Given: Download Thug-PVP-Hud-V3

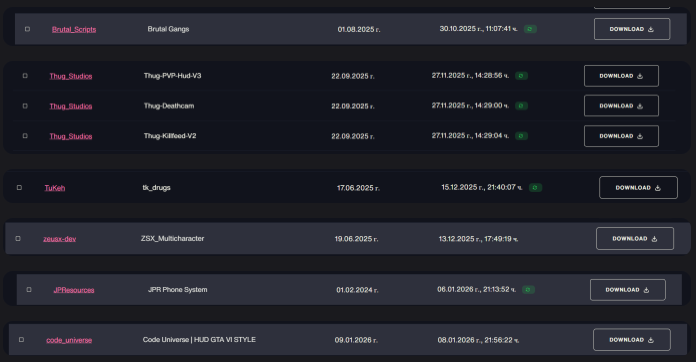Looking at the screenshot, I should (621, 76).
